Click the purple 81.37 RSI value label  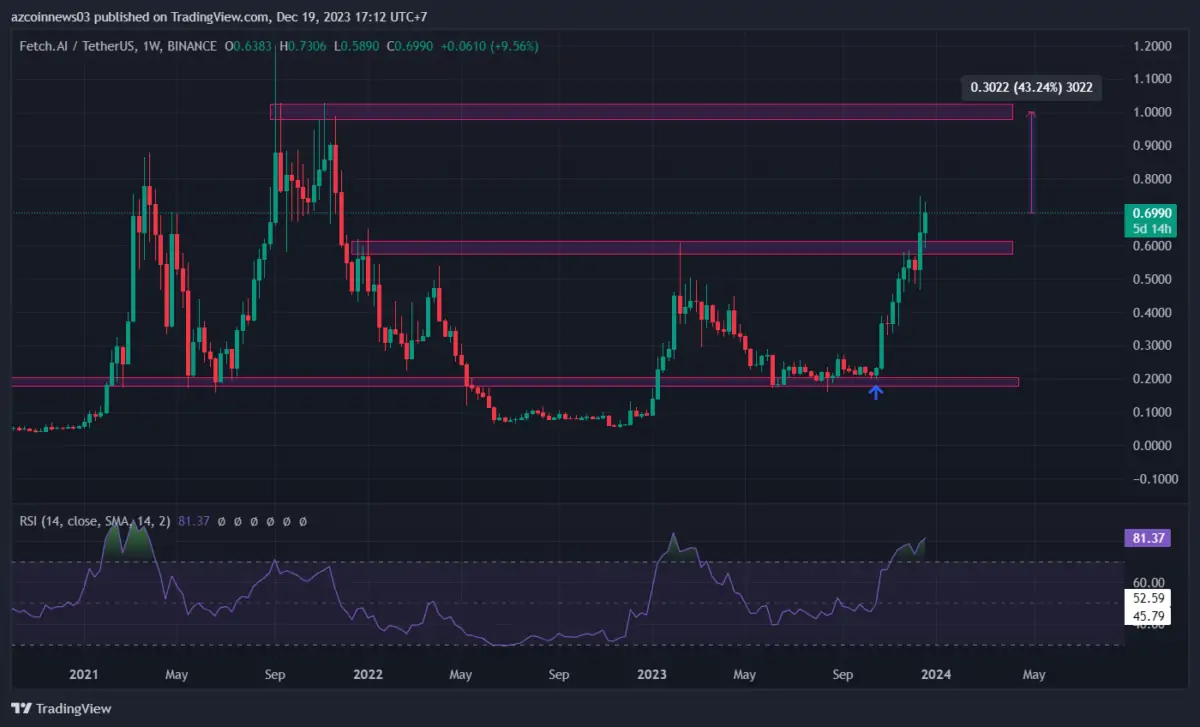[1148, 539]
